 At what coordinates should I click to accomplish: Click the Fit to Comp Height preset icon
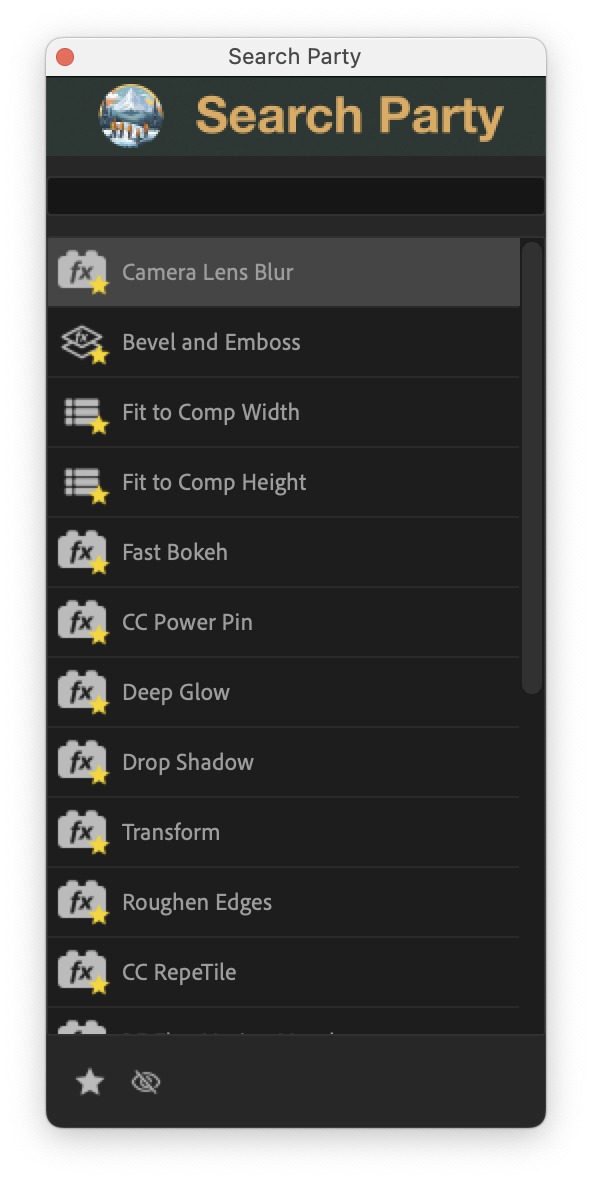click(x=84, y=481)
